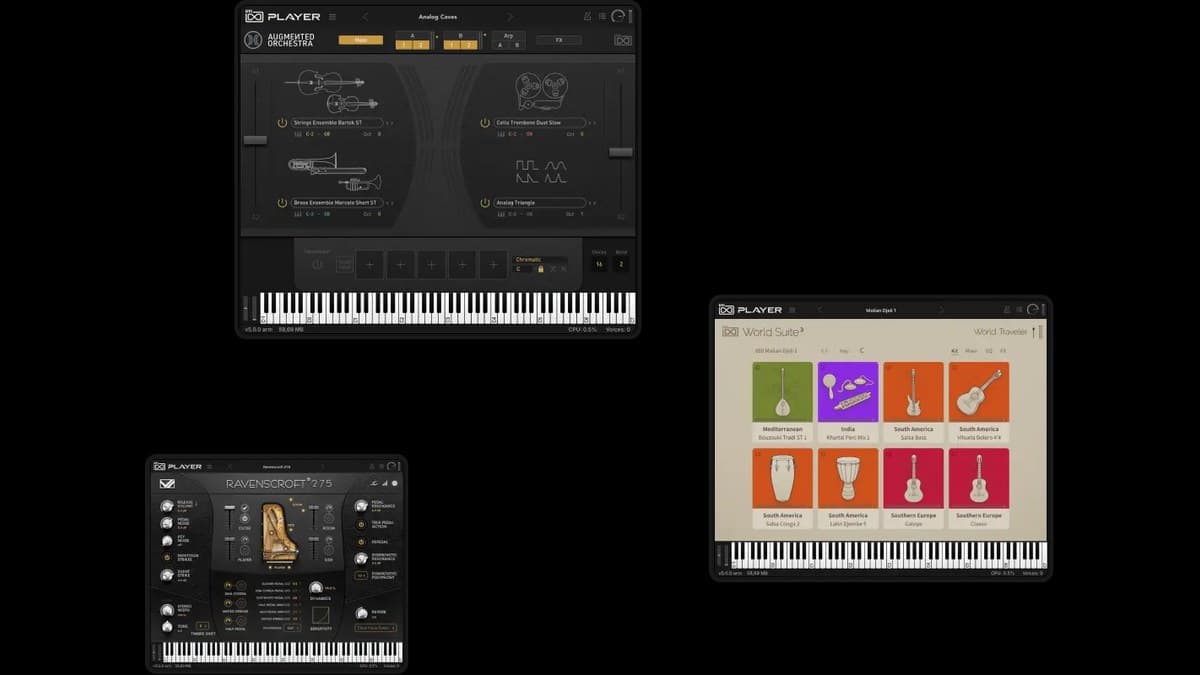Toggle power for Cello Trombone Duet layer
Screen dimensions: 1200x675
point(485,123)
